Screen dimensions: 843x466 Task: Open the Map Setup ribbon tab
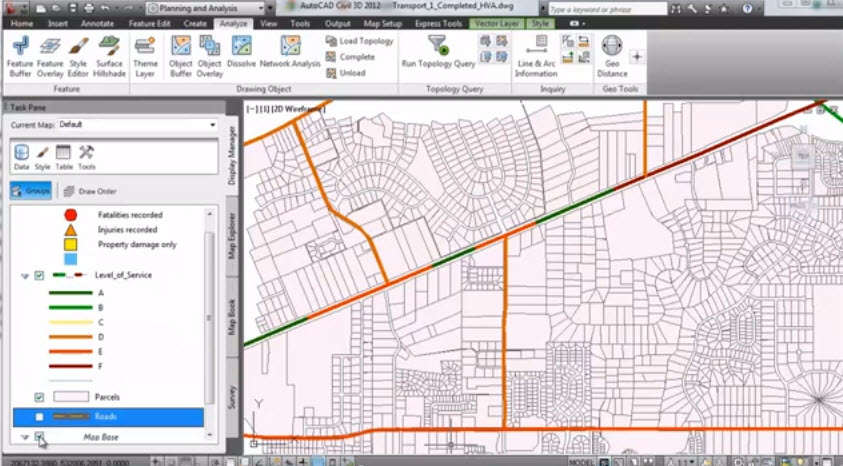pos(382,24)
